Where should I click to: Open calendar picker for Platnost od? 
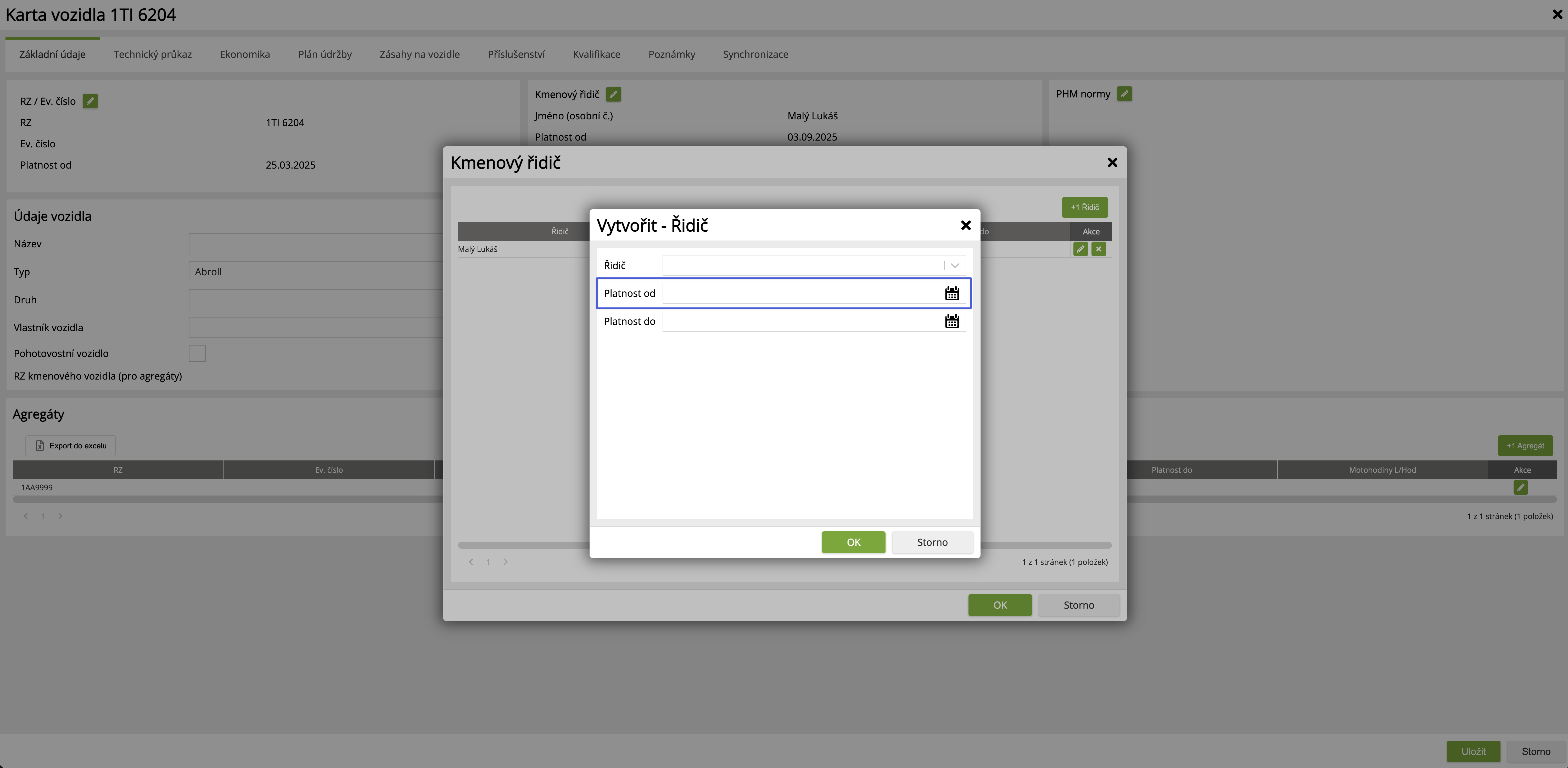click(x=951, y=293)
